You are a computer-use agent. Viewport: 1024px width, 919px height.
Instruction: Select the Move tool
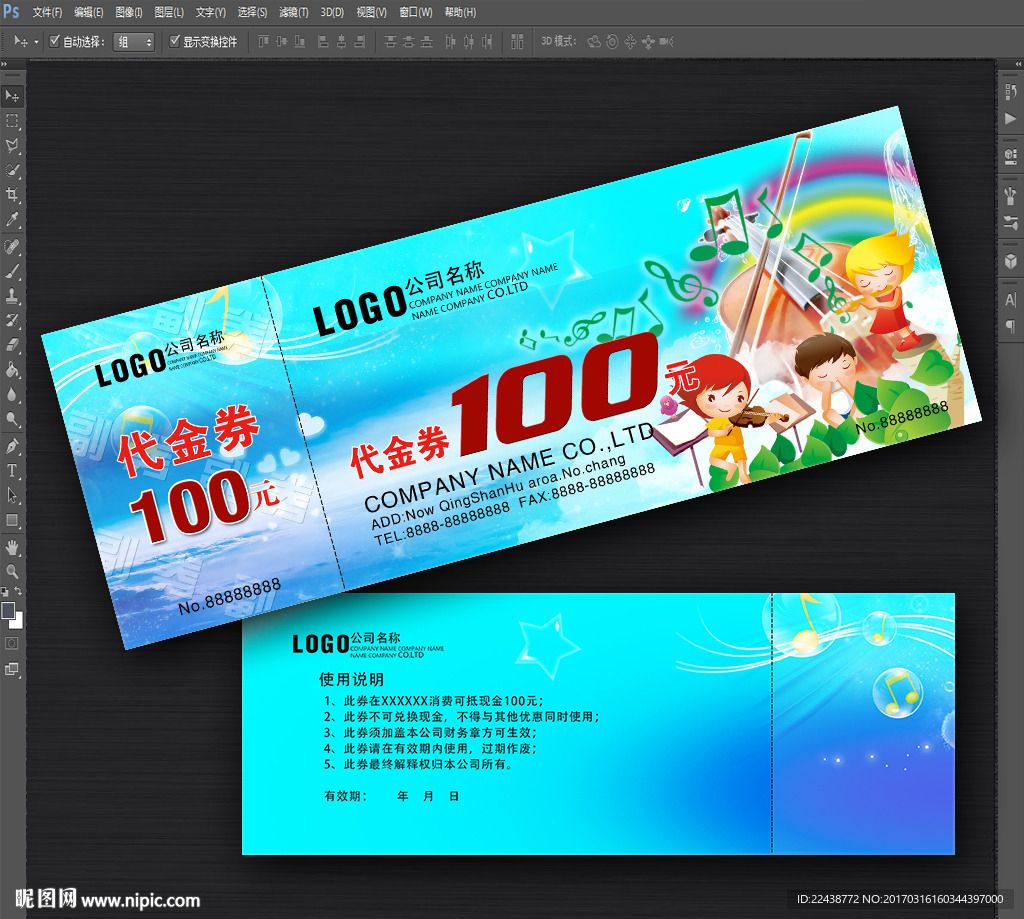[x=12, y=96]
